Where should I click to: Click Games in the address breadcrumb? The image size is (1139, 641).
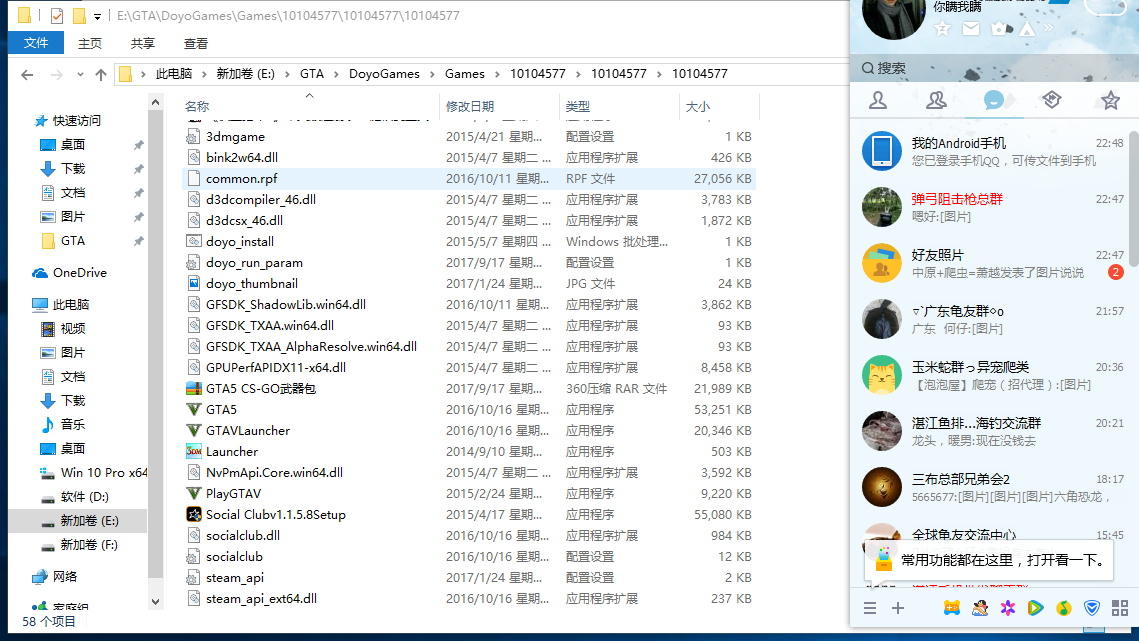click(x=465, y=74)
